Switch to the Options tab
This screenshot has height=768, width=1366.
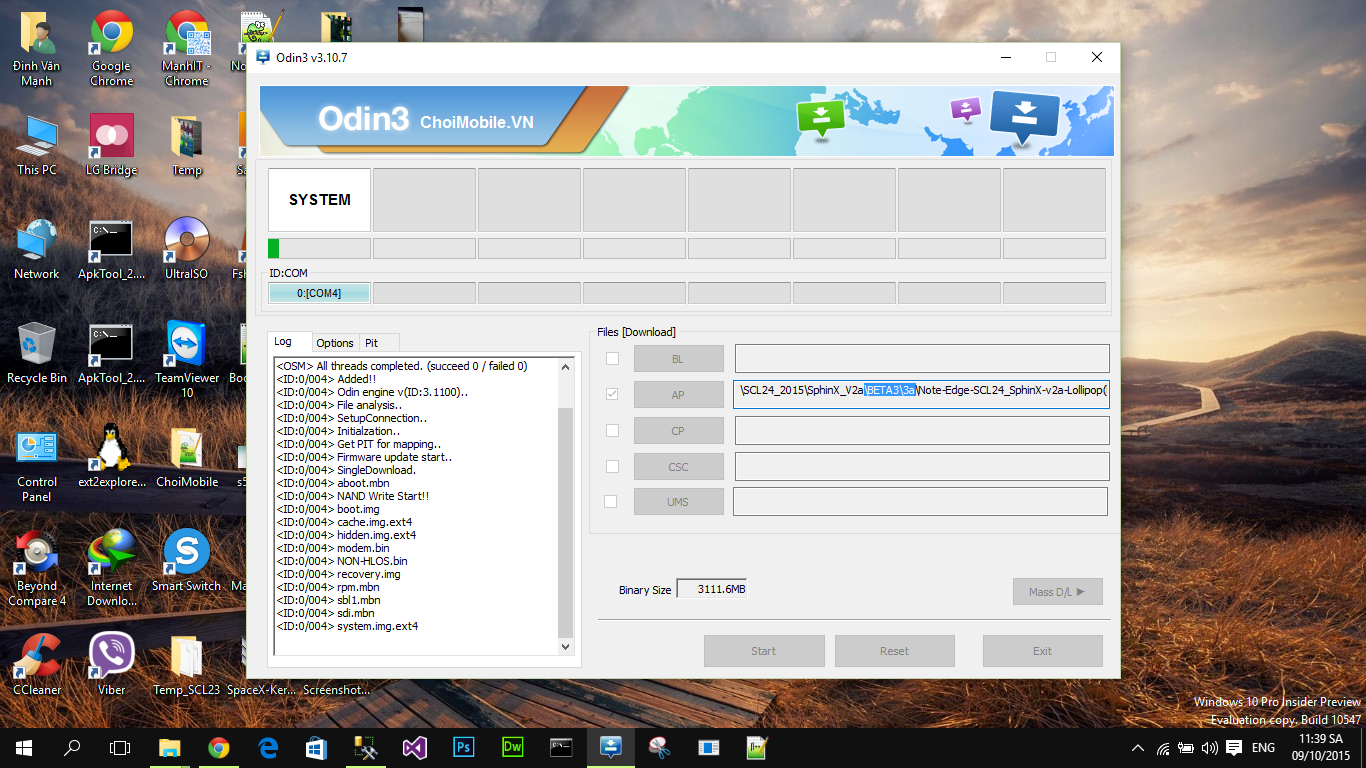coord(335,342)
